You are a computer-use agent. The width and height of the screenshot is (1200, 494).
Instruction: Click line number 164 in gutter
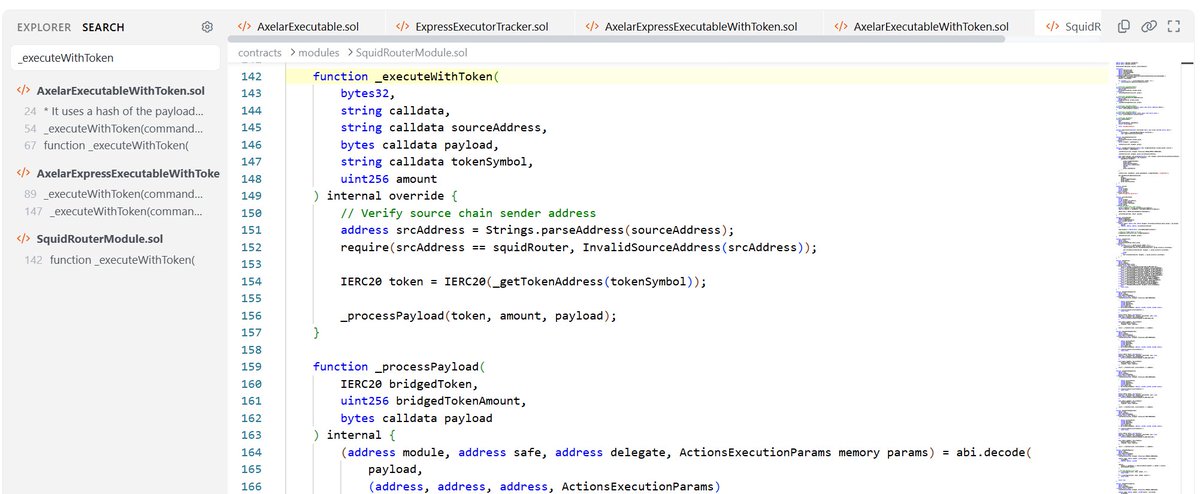[x=251, y=452]
